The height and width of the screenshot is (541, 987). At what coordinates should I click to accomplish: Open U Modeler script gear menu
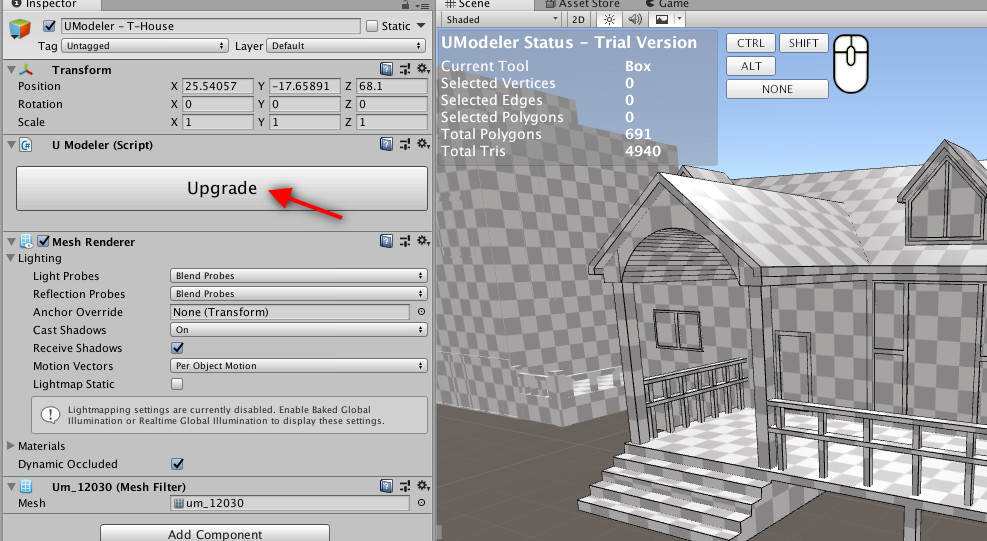pos(423,144)
